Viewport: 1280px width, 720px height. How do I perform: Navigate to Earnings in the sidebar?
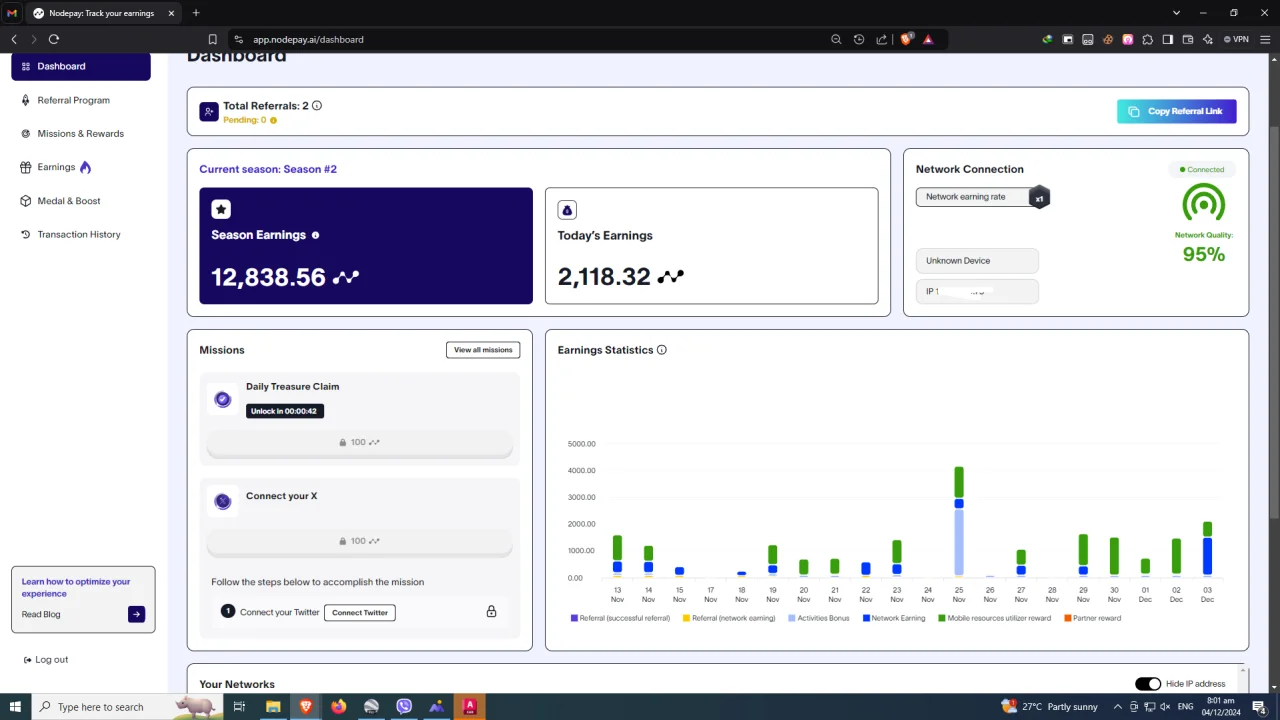56,167
